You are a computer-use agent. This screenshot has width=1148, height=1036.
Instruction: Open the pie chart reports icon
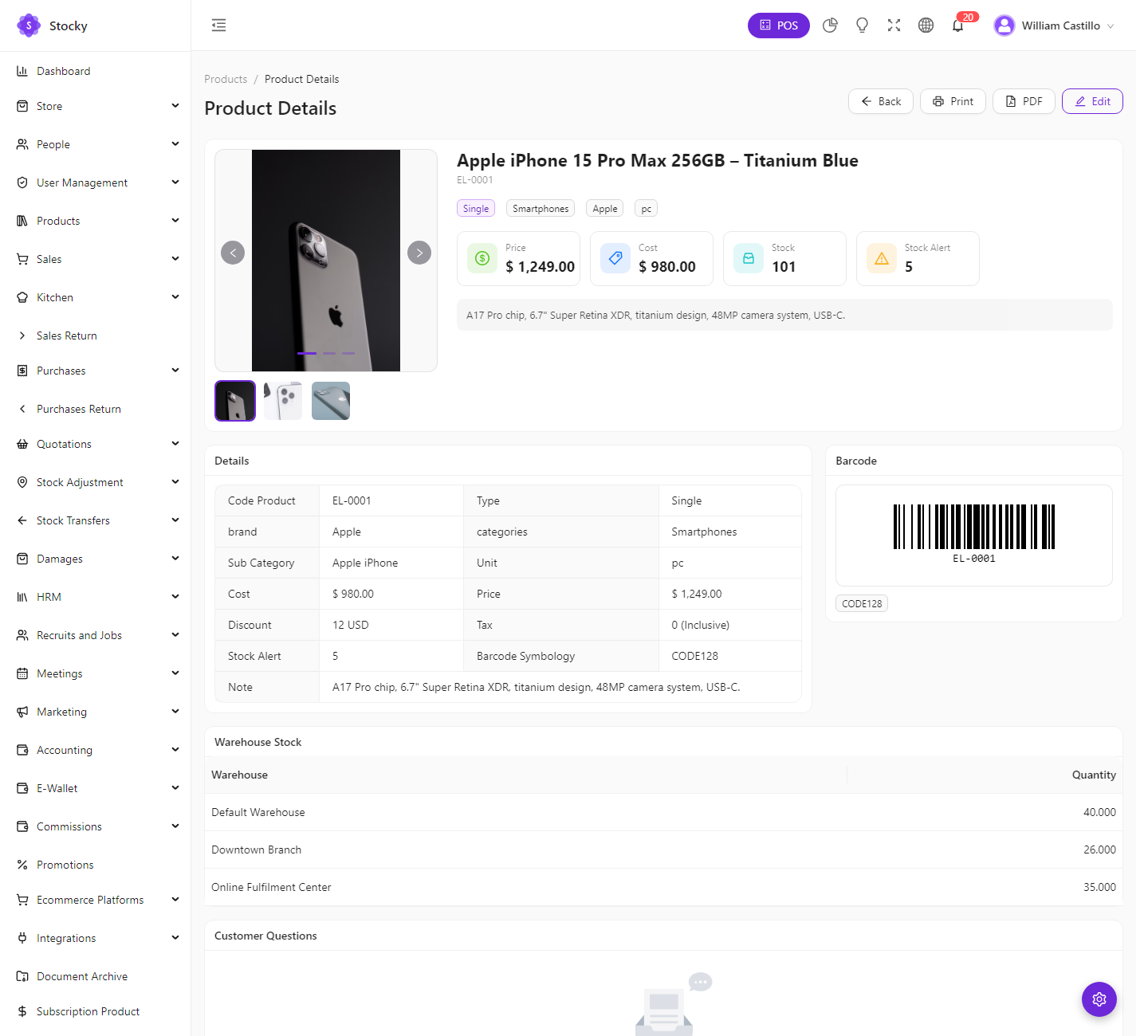coord(830,26)
